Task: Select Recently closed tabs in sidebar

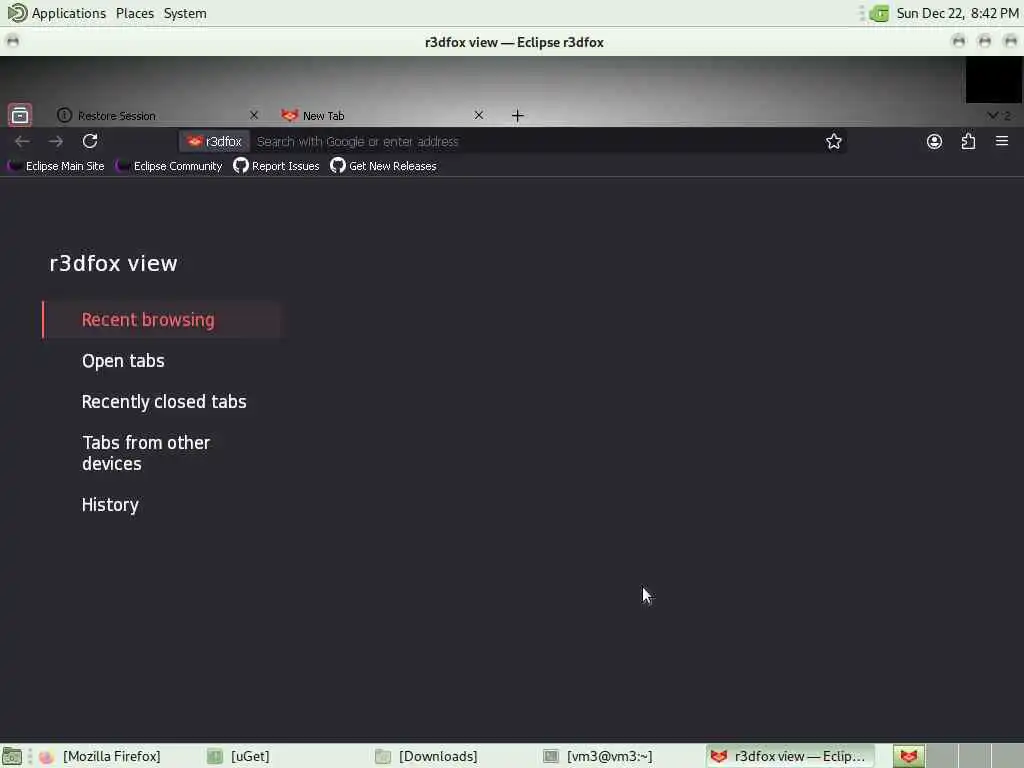Action: click(x=164, y=402)
